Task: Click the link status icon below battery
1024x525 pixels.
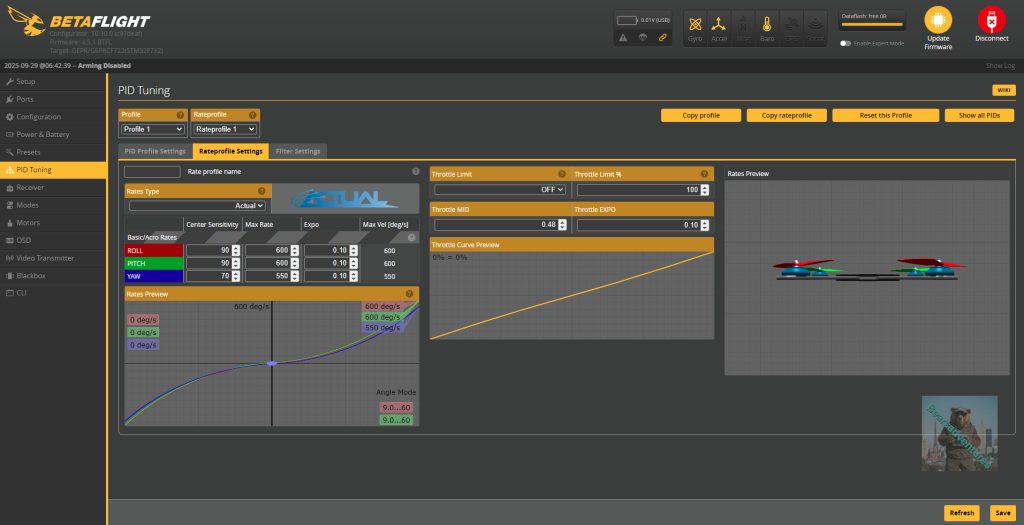Action: click(x=661, y=37)
